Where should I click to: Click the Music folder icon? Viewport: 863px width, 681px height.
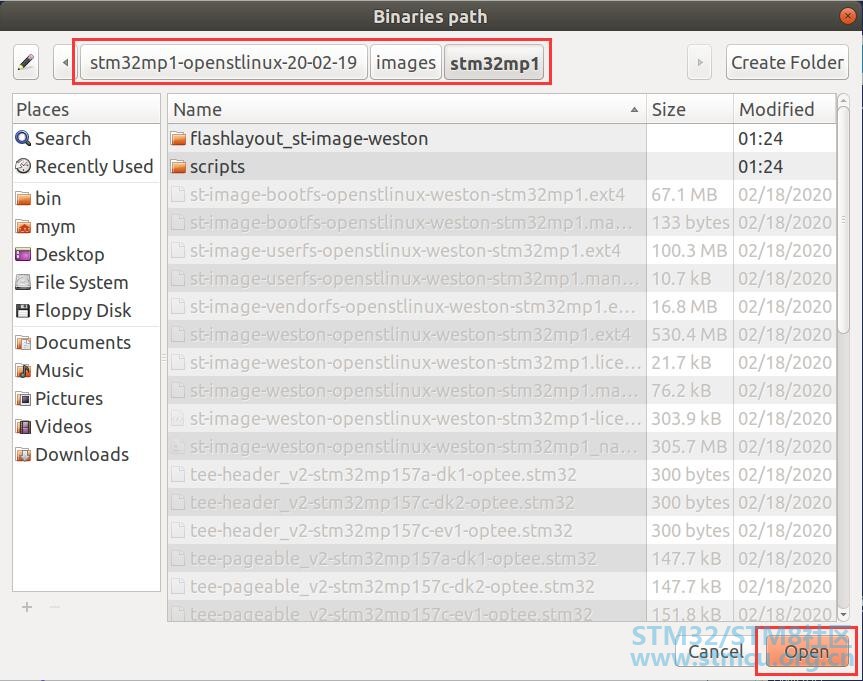pyautogui.click(x=23, y=371)
